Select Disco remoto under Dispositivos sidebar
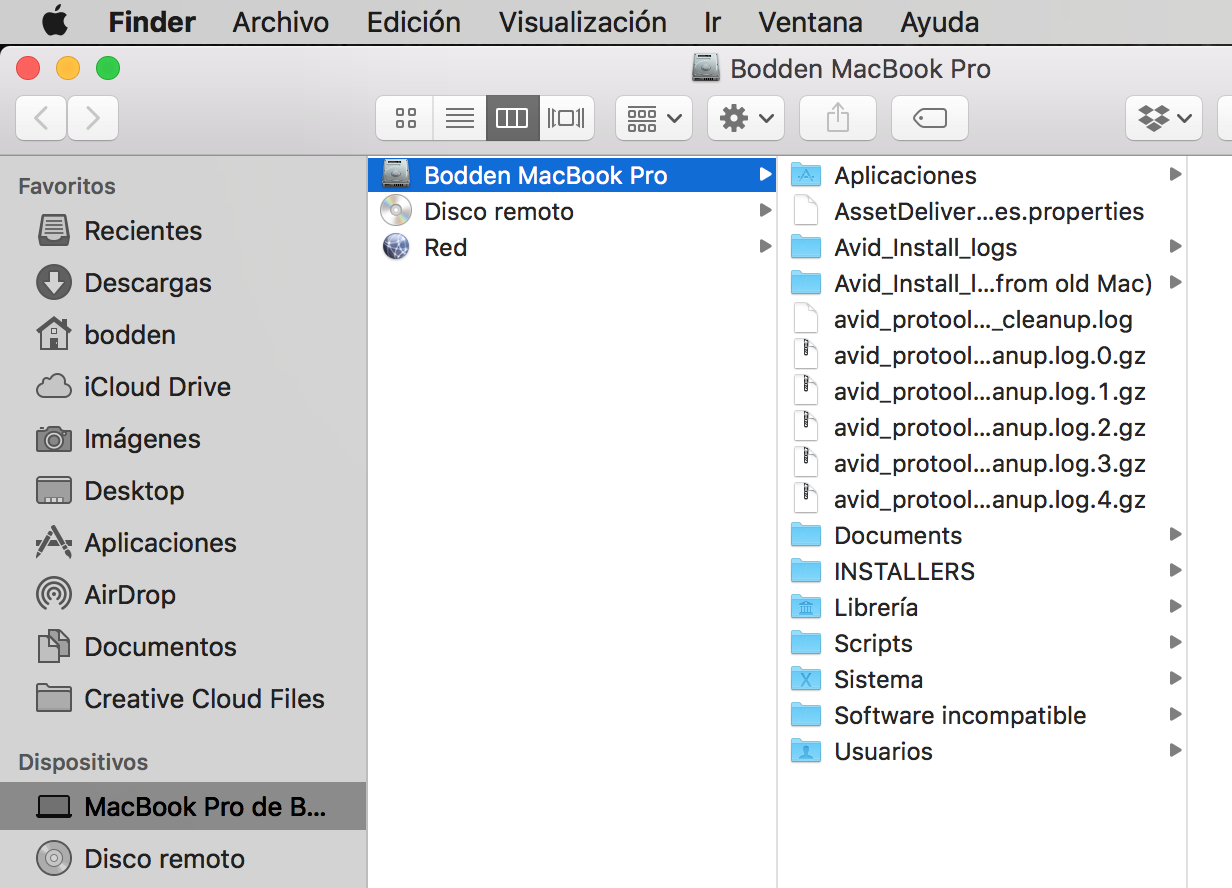 click(x=183, y=859)
